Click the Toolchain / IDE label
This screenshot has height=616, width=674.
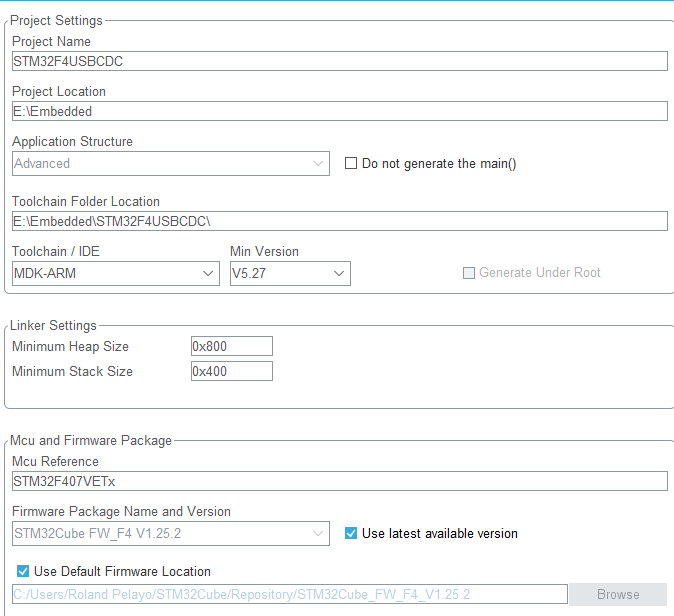56,251
